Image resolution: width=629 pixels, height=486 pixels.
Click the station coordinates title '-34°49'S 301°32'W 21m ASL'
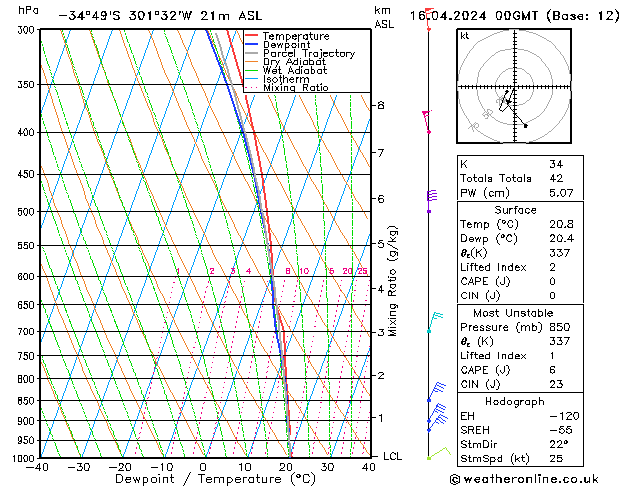(x=160, y=16)
